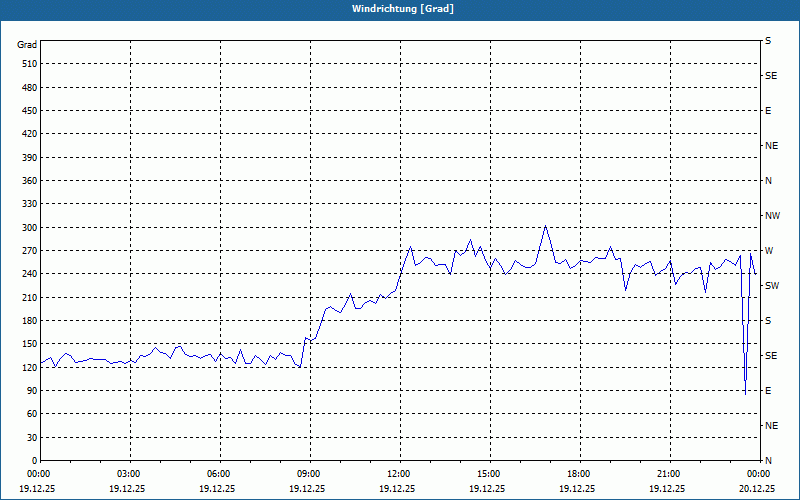This screenshot has height=500, width=800.
Task: Click the 18:00 time axis label
Action: pyautogui.click(x=580, y=473)
